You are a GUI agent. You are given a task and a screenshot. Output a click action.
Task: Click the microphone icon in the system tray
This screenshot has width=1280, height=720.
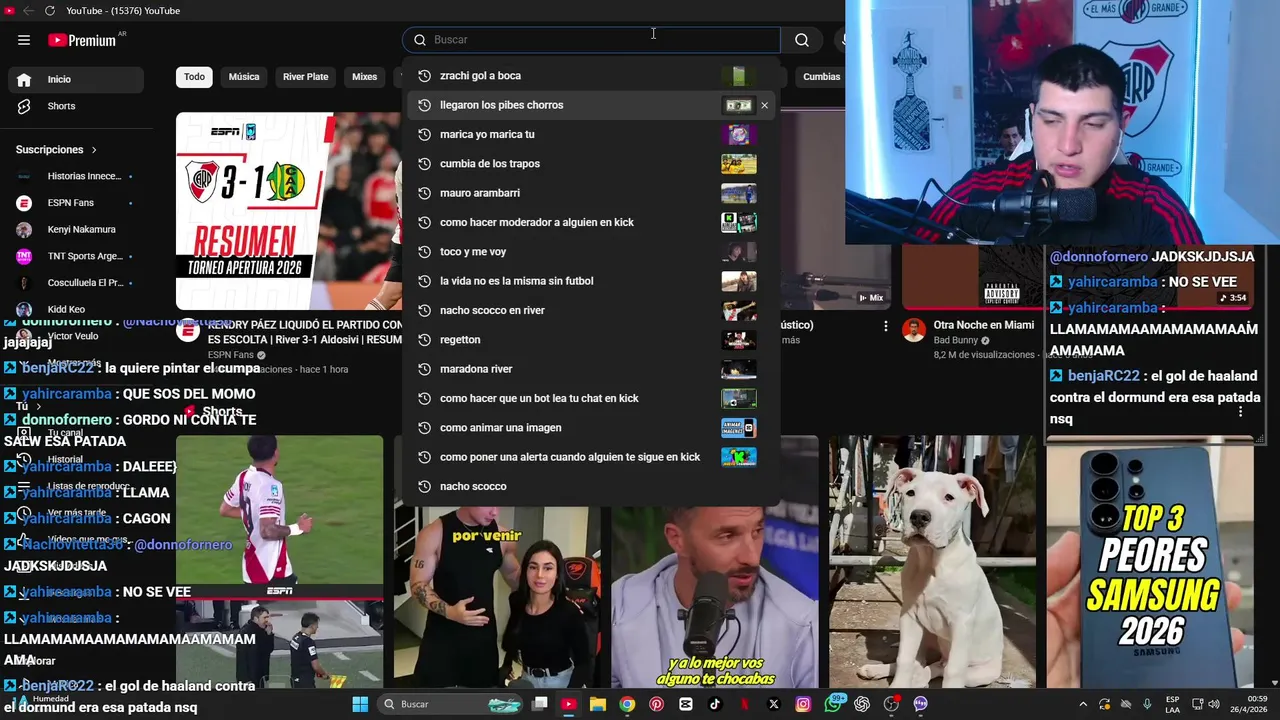1147,704
